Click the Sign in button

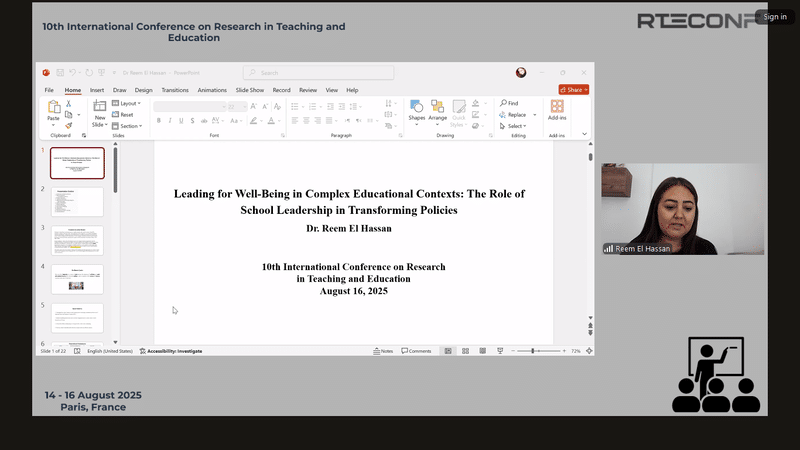tap(775, 17)
